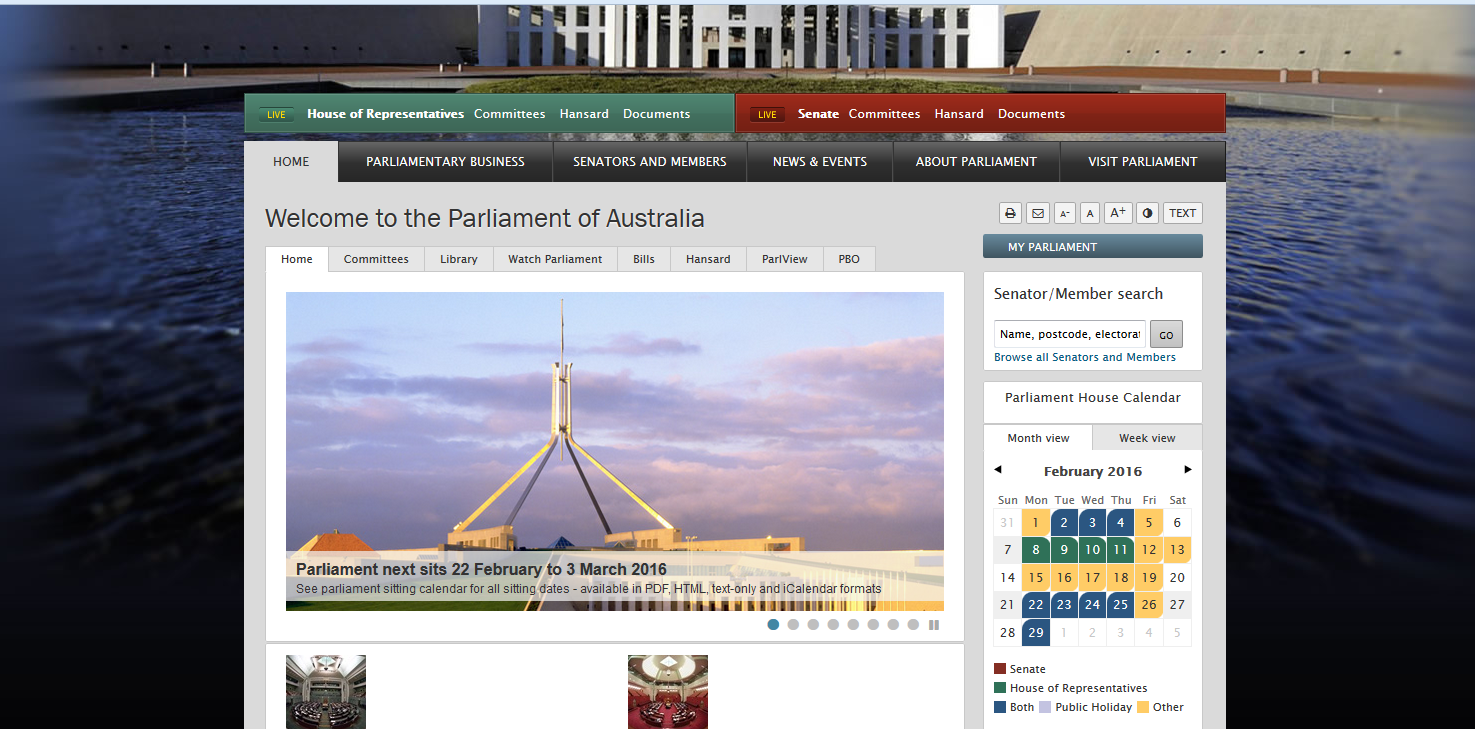
Task: Click HOME in main navigation
Action: pyautogui.click(x=291, y=162)
